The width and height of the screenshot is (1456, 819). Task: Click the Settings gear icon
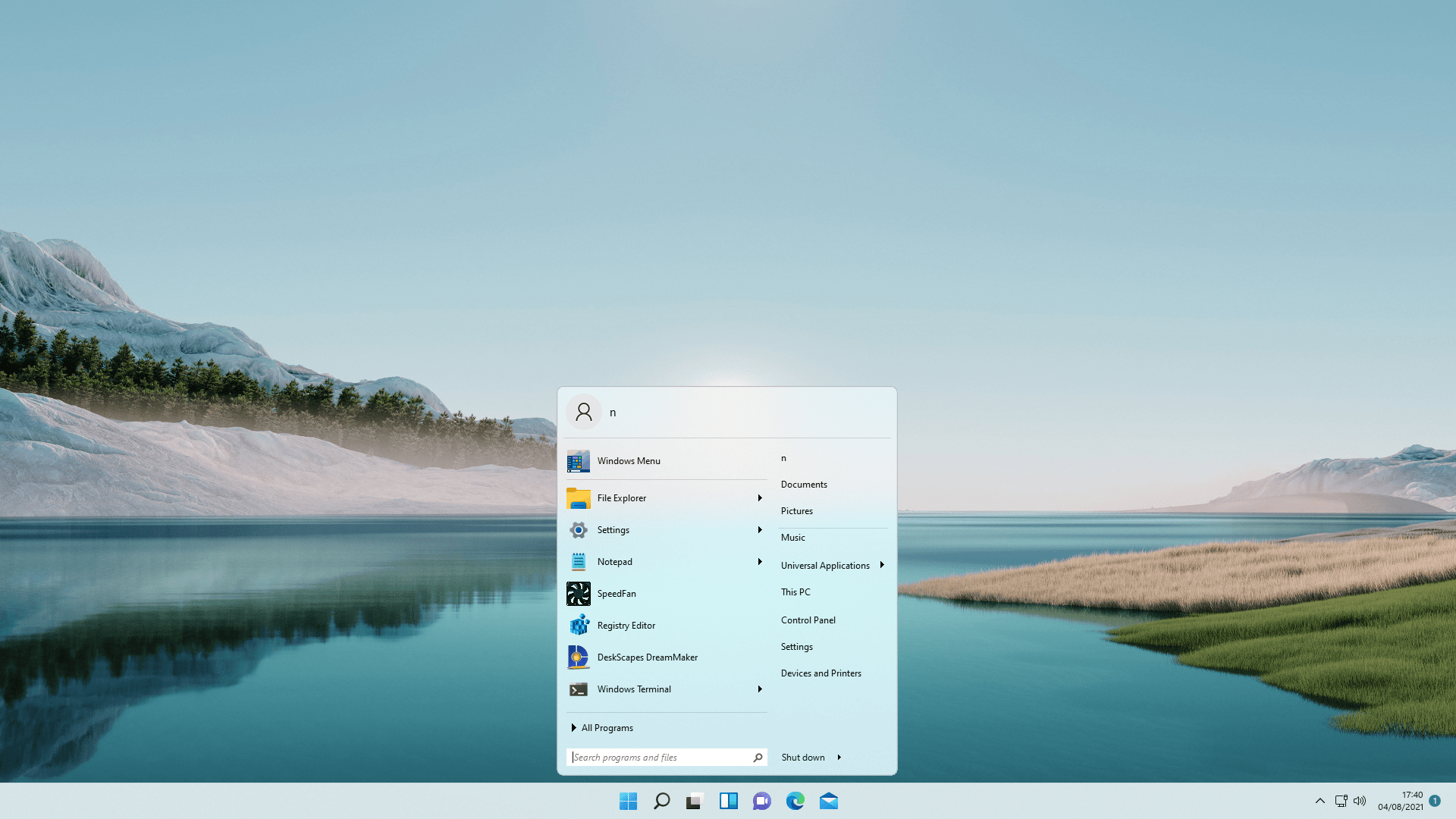click(578, 529)
